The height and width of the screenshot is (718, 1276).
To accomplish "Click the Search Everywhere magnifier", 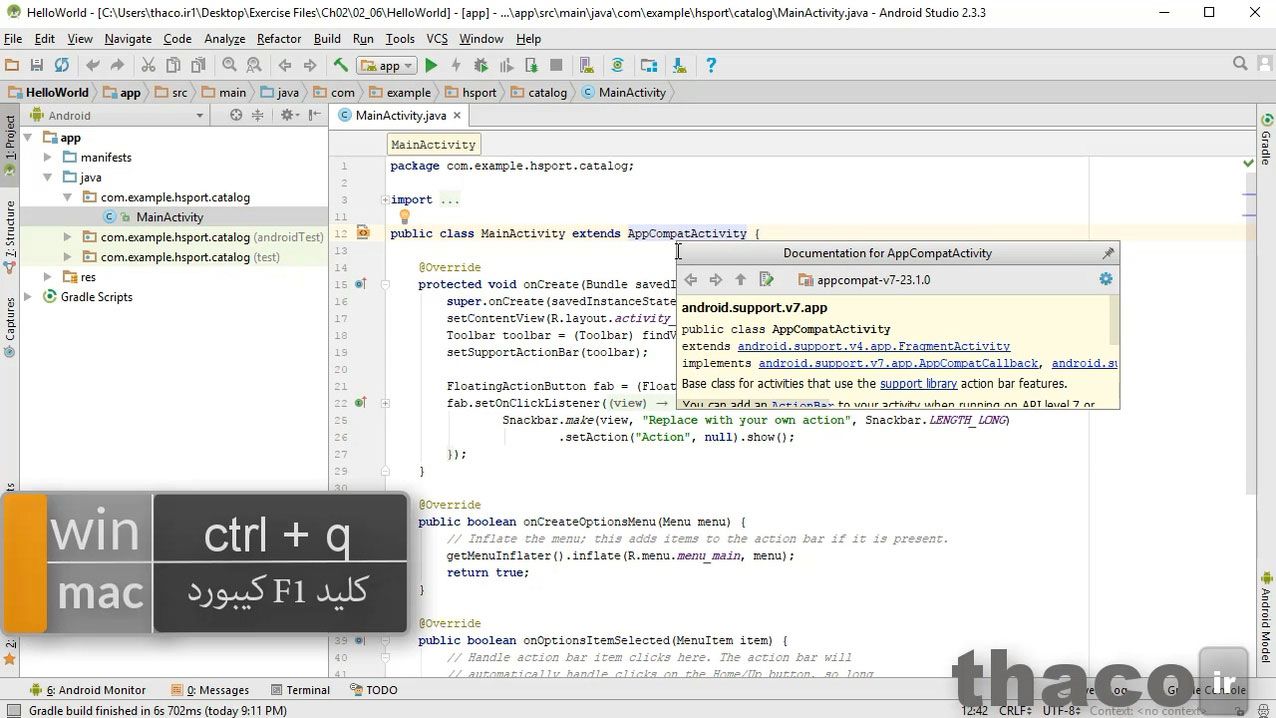I will pyautogui.click(x=1240, y=64).
